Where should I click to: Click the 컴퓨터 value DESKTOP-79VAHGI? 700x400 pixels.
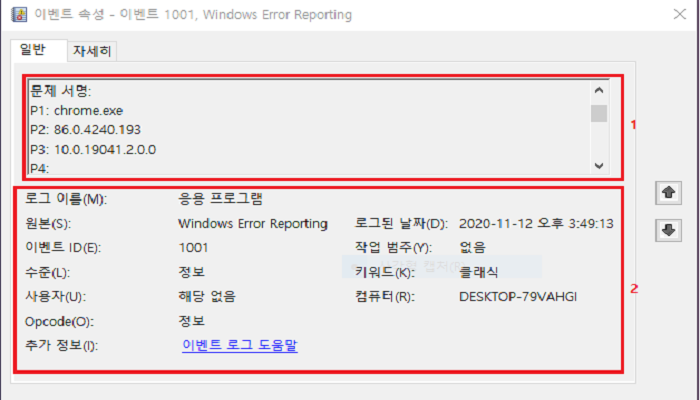pyautogui.click(x=518, y=296)
